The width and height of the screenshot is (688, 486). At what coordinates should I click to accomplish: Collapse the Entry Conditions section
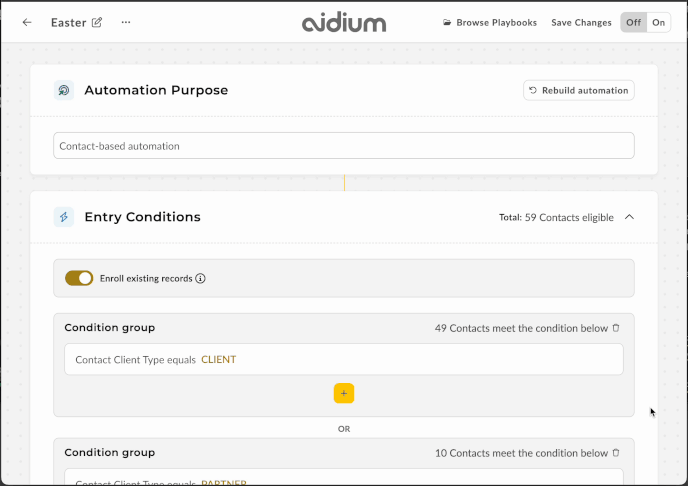[x=629, y=217]
